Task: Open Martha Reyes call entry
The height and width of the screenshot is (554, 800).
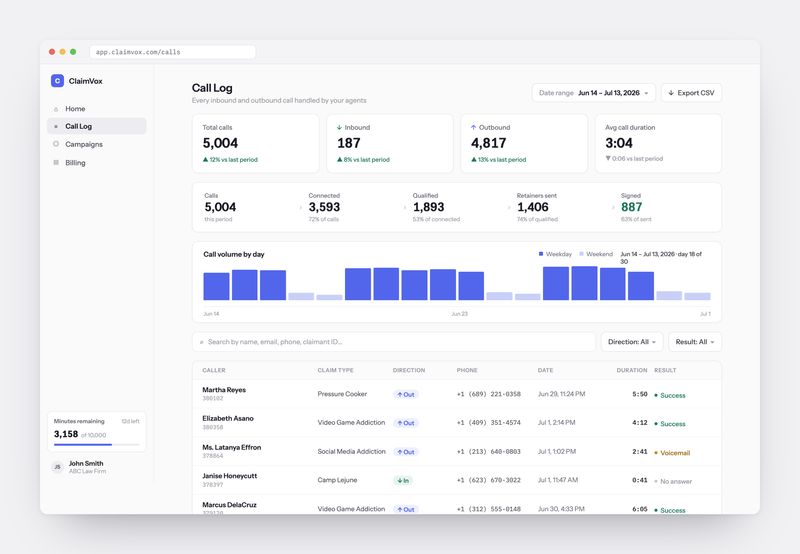Action: [x=457, y=394]
